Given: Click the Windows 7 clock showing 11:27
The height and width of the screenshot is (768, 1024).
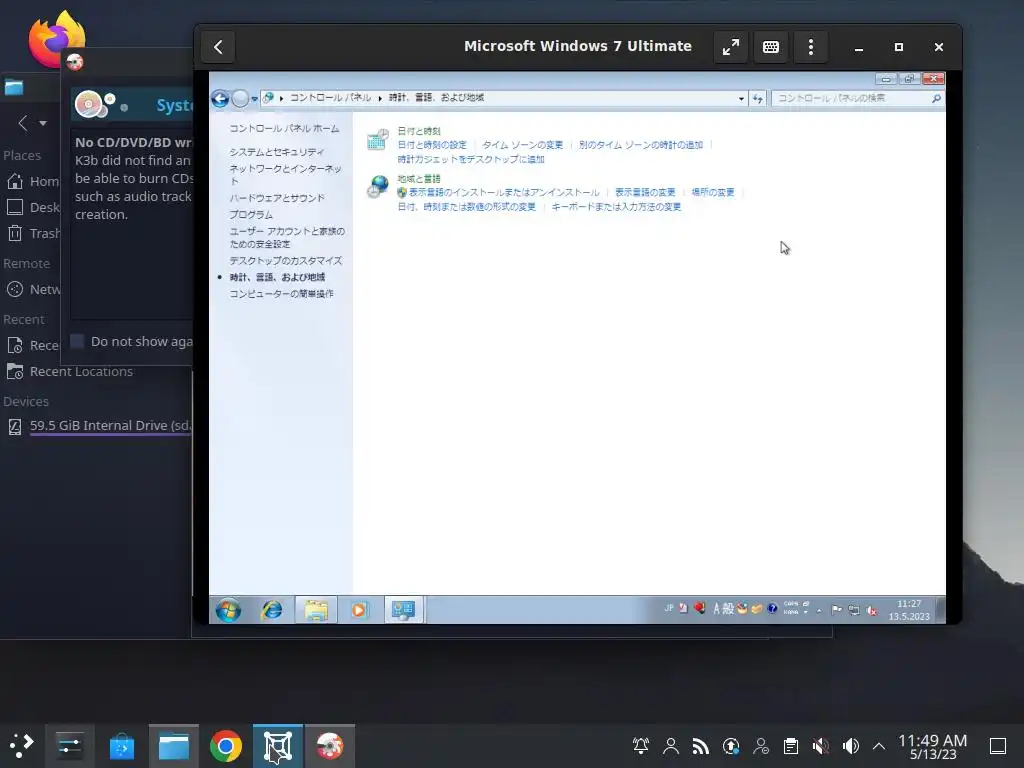Looking at the screenshot, I should (908, 610).
